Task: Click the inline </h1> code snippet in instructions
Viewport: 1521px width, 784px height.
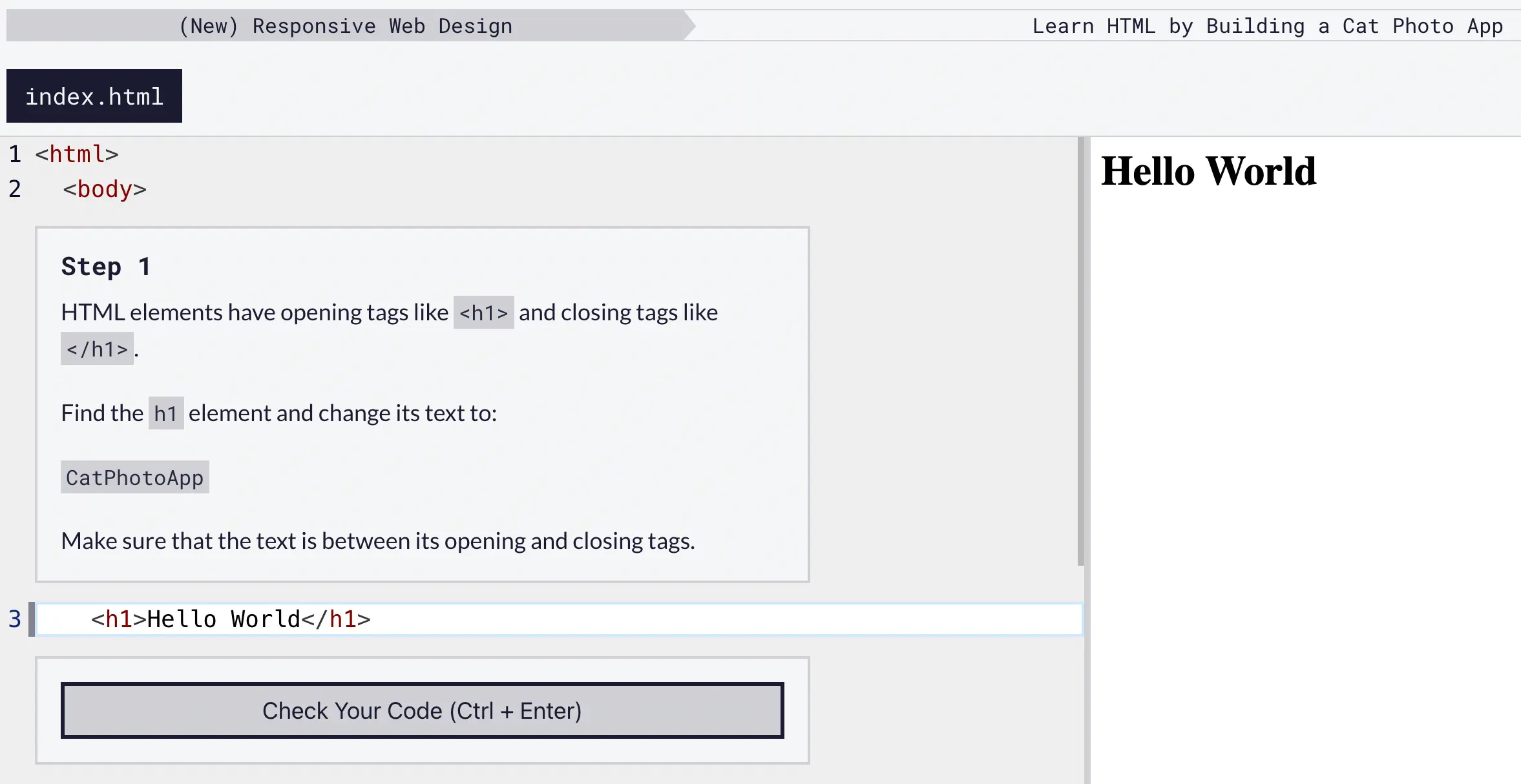Action: click(97, 348)
